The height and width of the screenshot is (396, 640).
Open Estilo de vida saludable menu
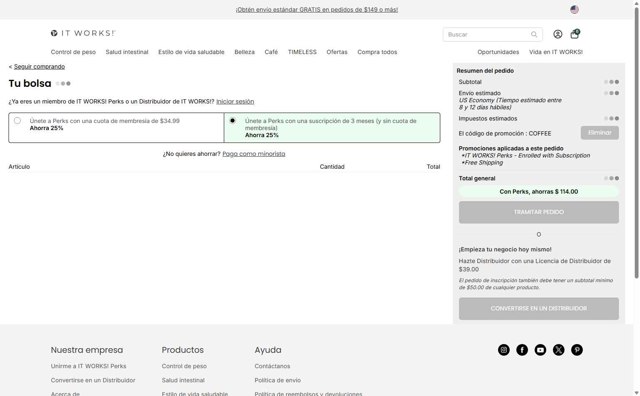191,52
